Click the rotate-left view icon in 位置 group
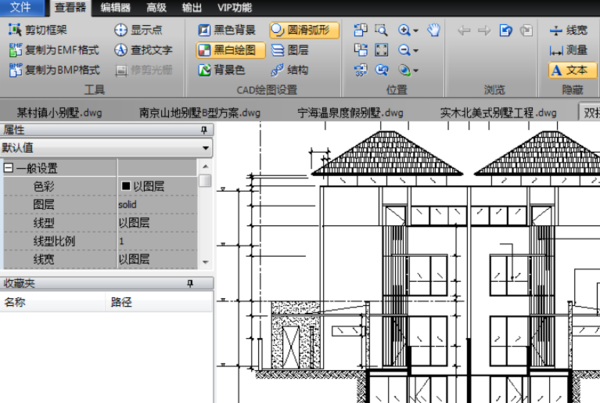600x403 pixels. (x=360, y=30)
